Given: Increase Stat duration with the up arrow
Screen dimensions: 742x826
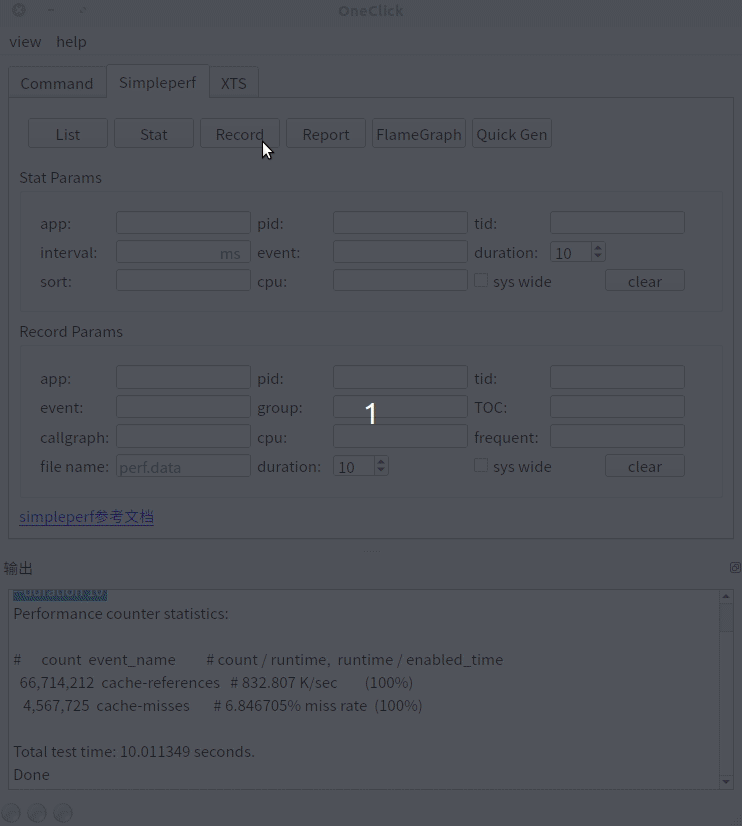Looking at the screenshot, I should (597, 246).
